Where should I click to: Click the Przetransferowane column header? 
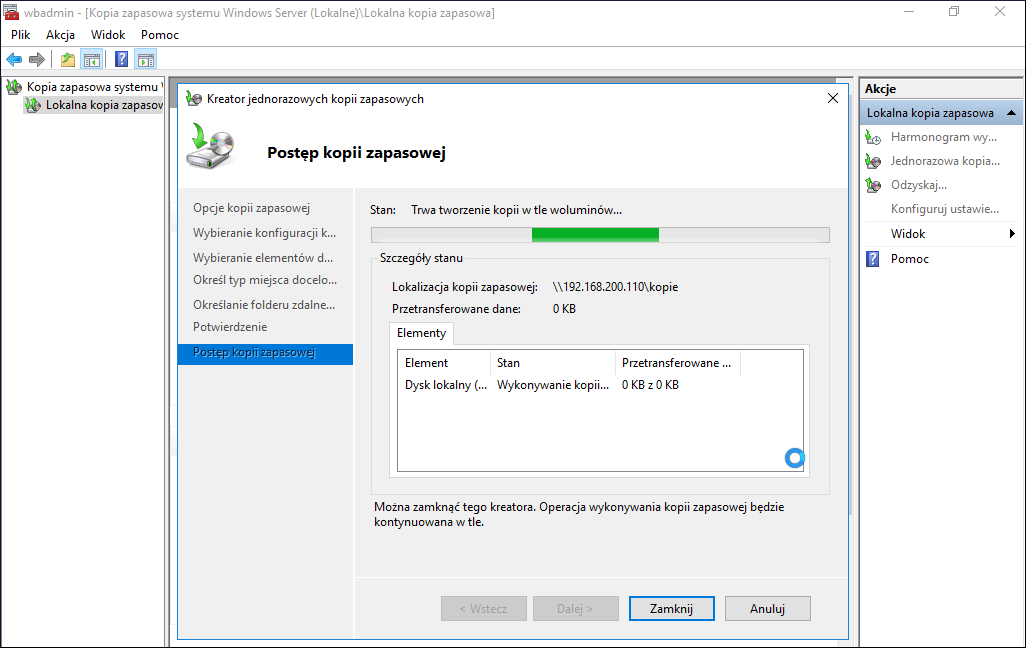point(677,363)
